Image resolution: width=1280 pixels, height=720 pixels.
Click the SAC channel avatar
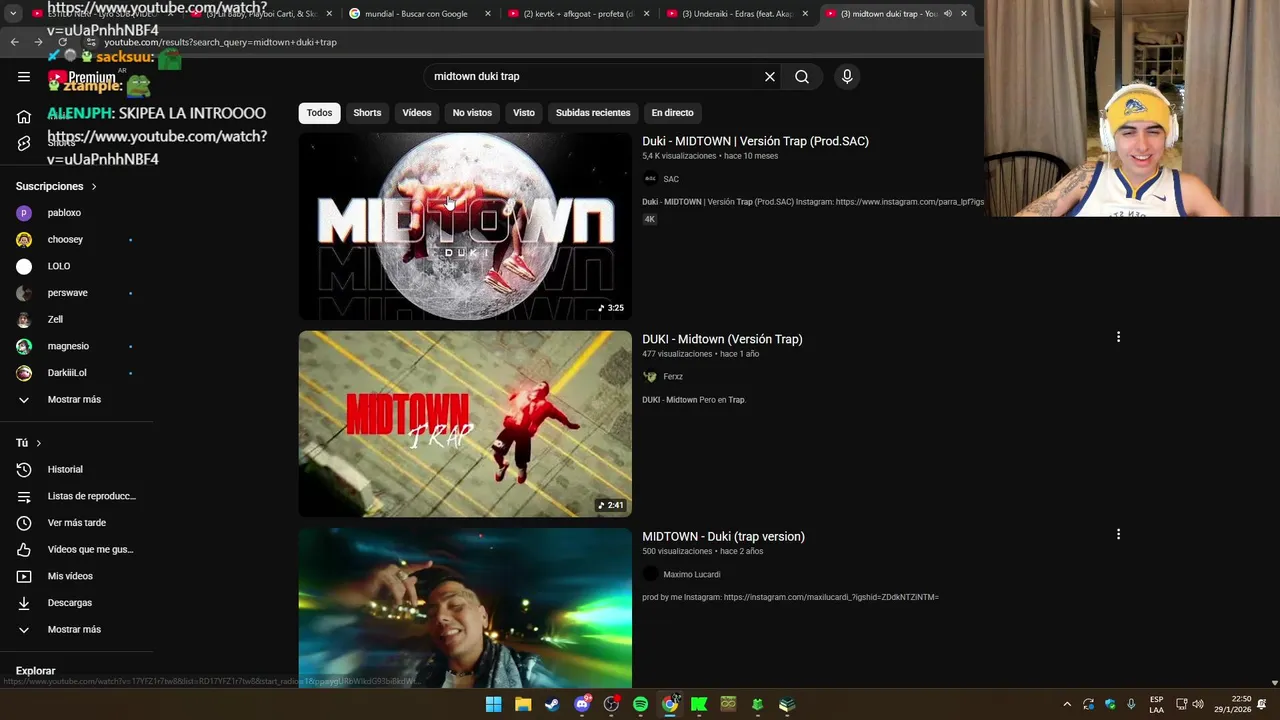(650, 179)
